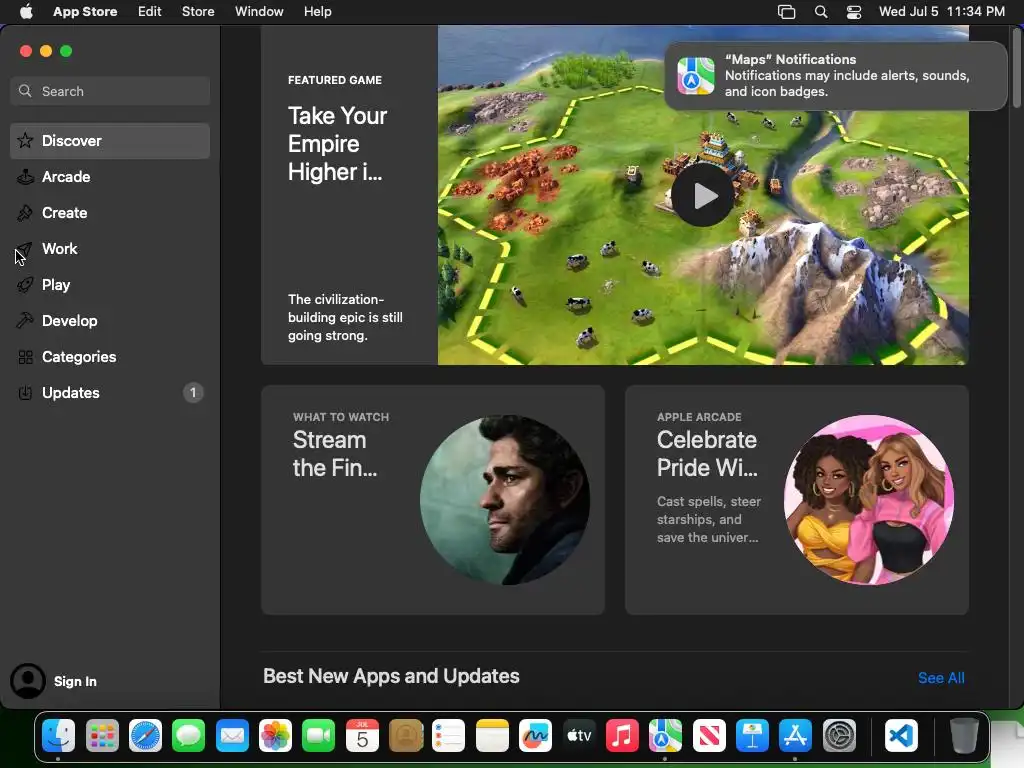1024x768 pixels.
Task: Open the Trash from the Dock
Action: tap(963, 736)
